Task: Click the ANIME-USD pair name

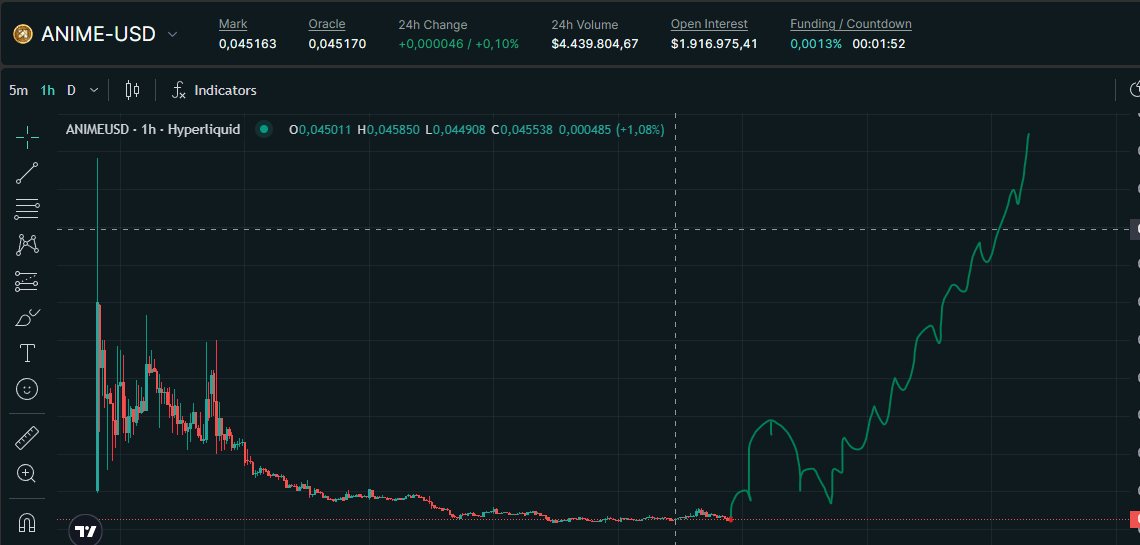Action: 98,34
